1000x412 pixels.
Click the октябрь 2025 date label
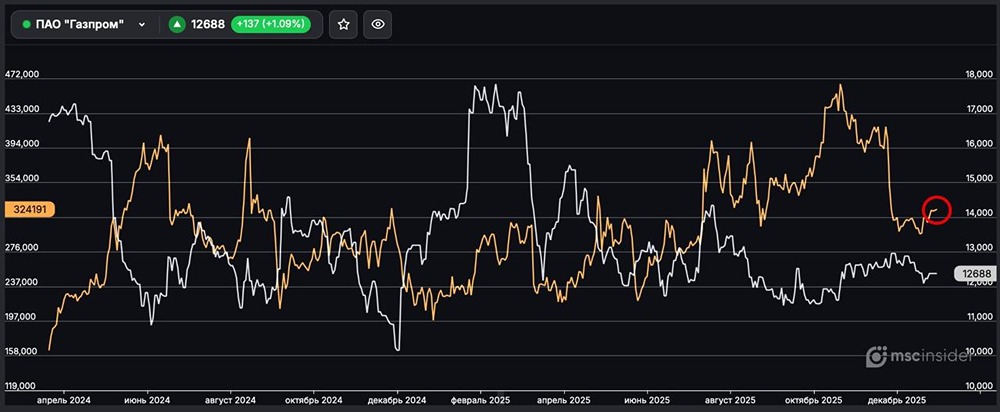tap(814, 401)
